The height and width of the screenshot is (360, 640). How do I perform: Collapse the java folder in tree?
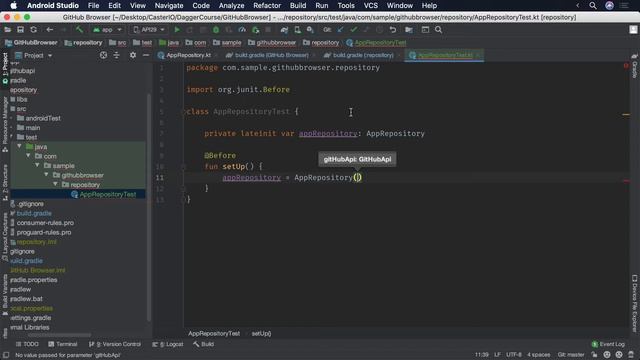19,146
